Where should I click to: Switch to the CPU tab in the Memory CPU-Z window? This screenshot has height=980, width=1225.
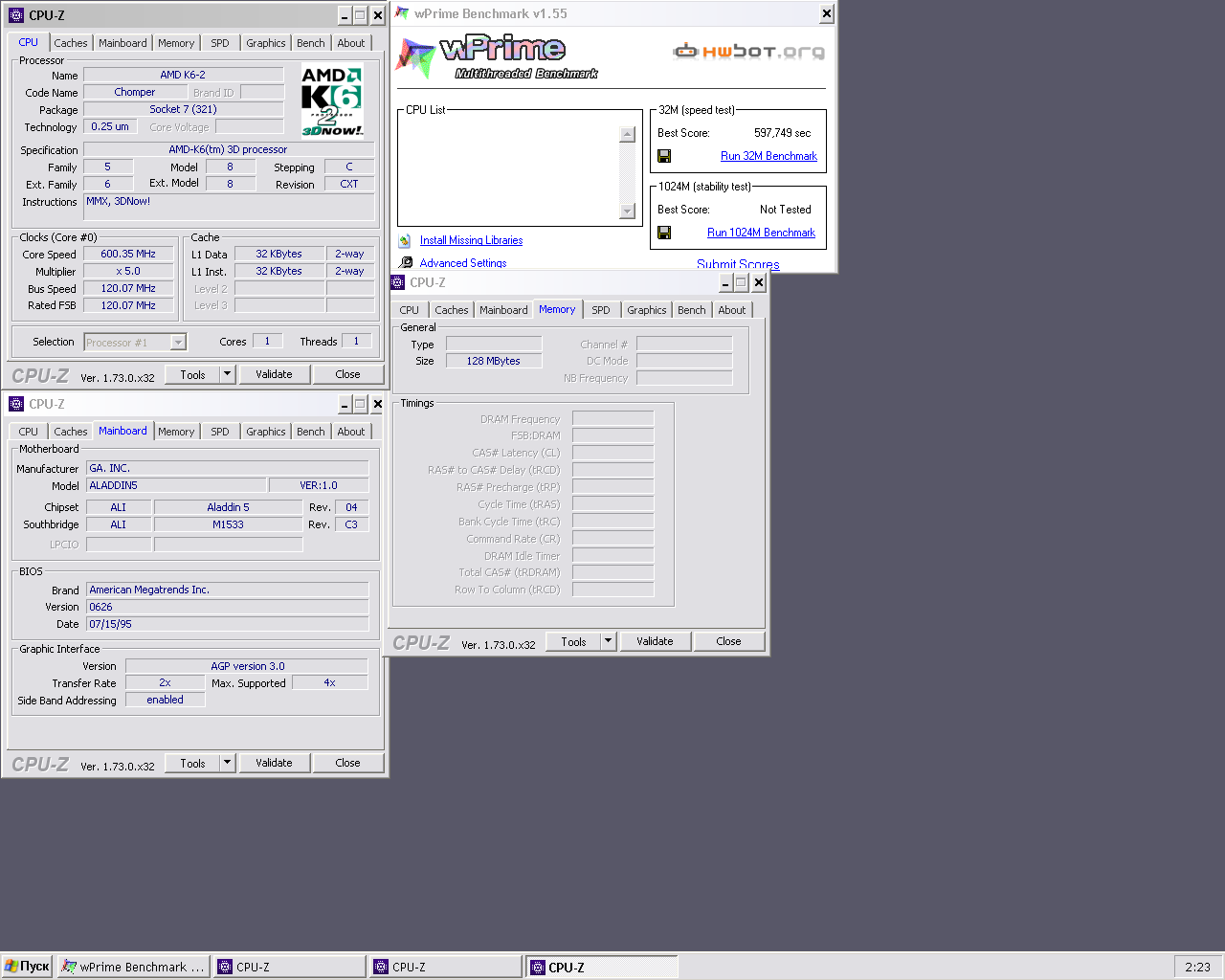[x=410, y=310]
